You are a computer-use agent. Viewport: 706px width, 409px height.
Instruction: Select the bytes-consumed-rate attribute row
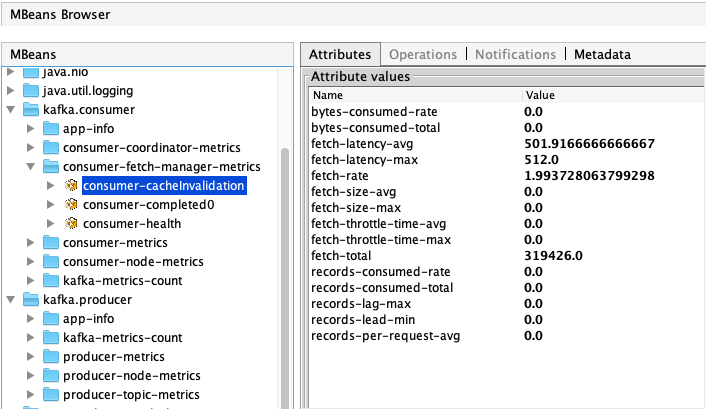click(x=507, y=112)
